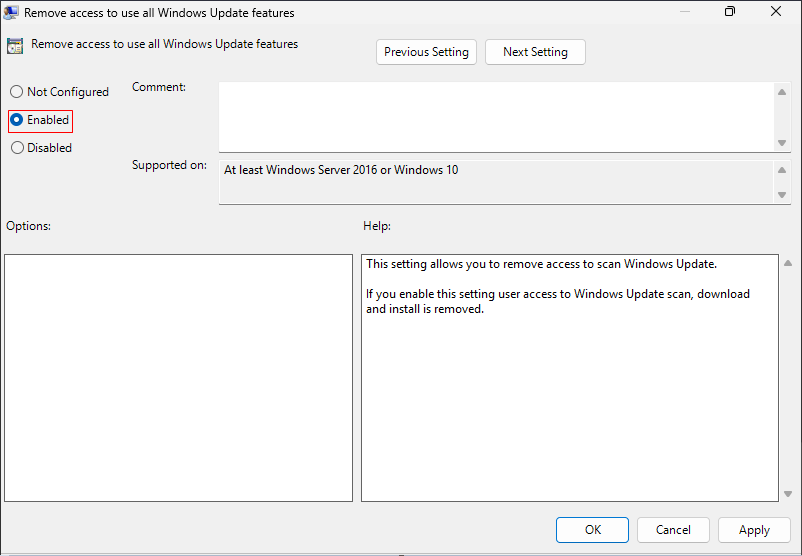Apply the policy changes
802x556 pixels.
pos(754,530)
